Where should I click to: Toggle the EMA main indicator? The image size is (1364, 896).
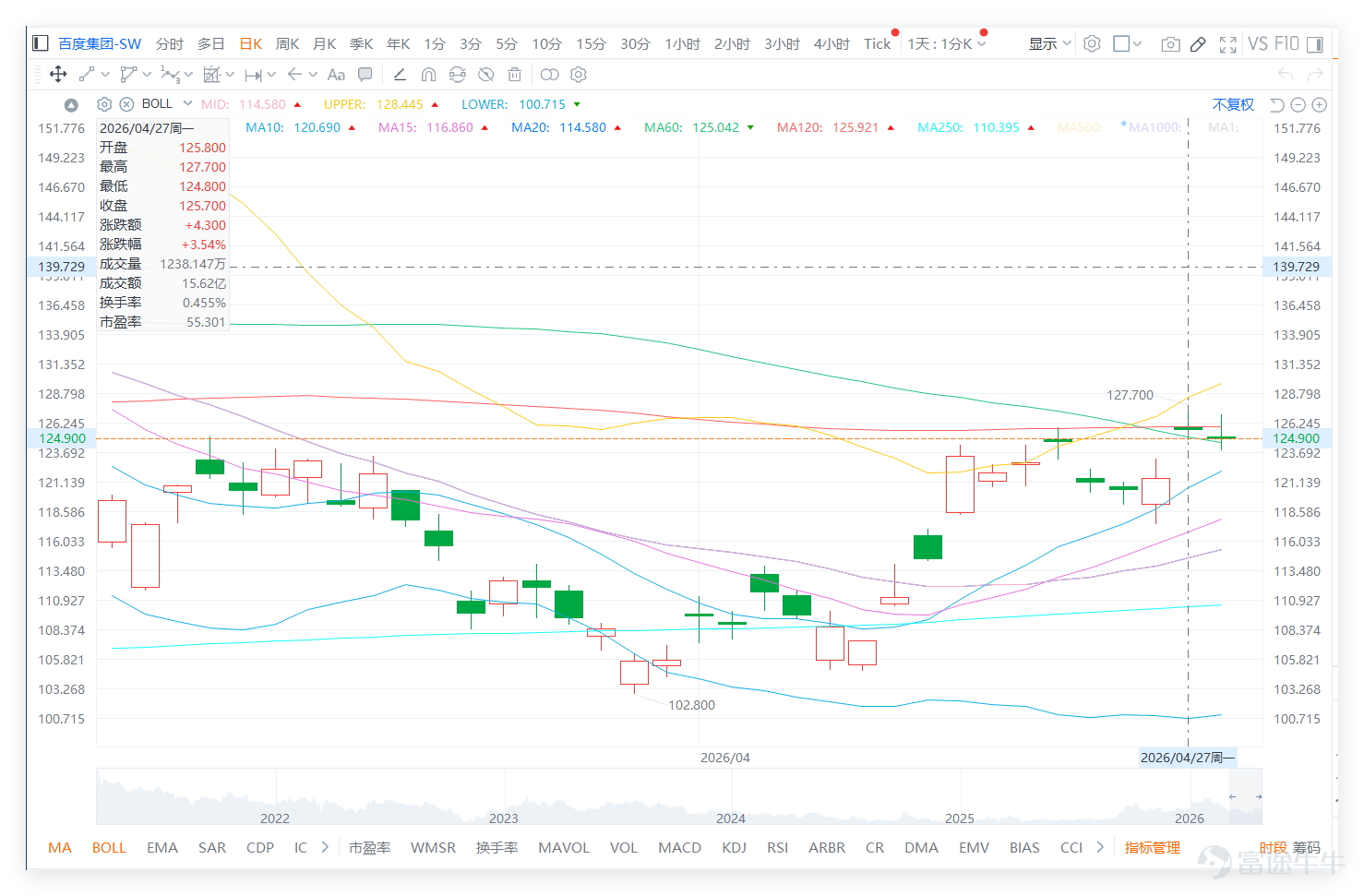coord(162,847)
